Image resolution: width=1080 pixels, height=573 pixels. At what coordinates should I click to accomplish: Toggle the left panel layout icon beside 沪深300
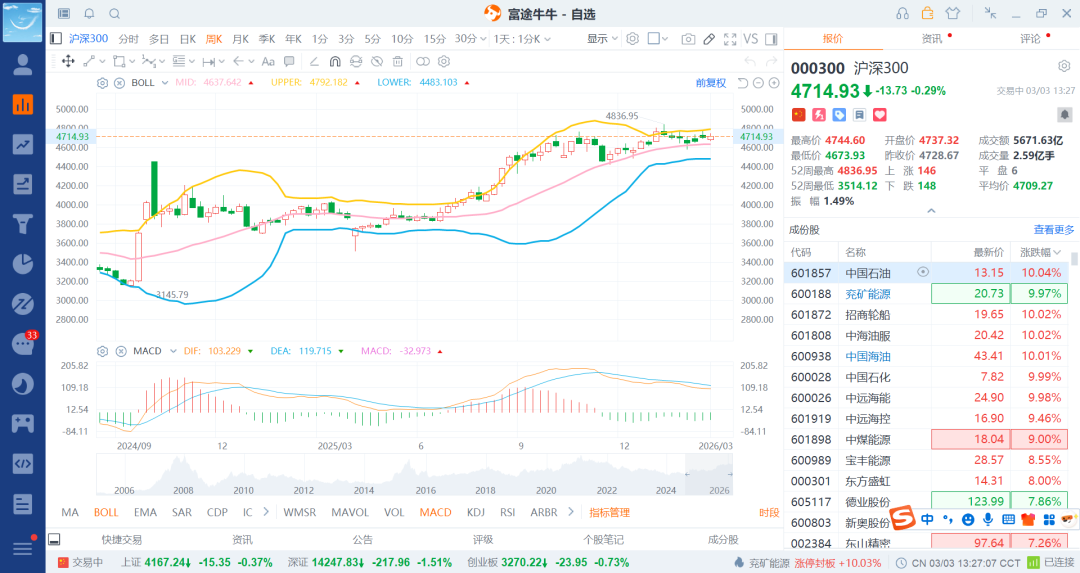57,39
